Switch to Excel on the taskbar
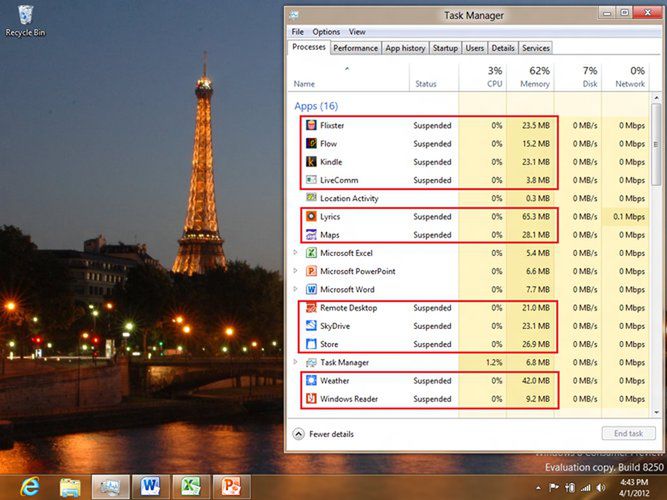Screen dimensions: 667x500 tap(191, 488)
